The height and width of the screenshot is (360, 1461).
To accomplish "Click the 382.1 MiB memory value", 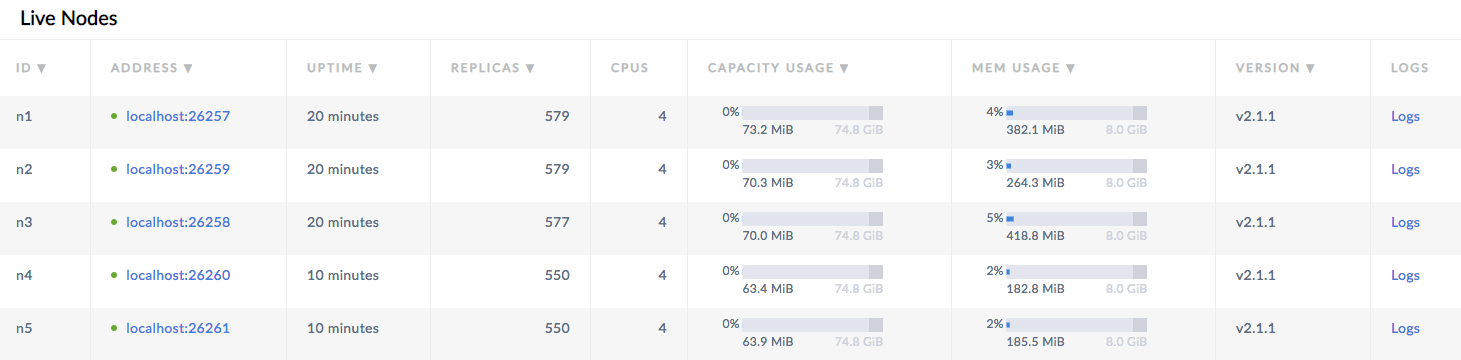I will (1035, 130).
